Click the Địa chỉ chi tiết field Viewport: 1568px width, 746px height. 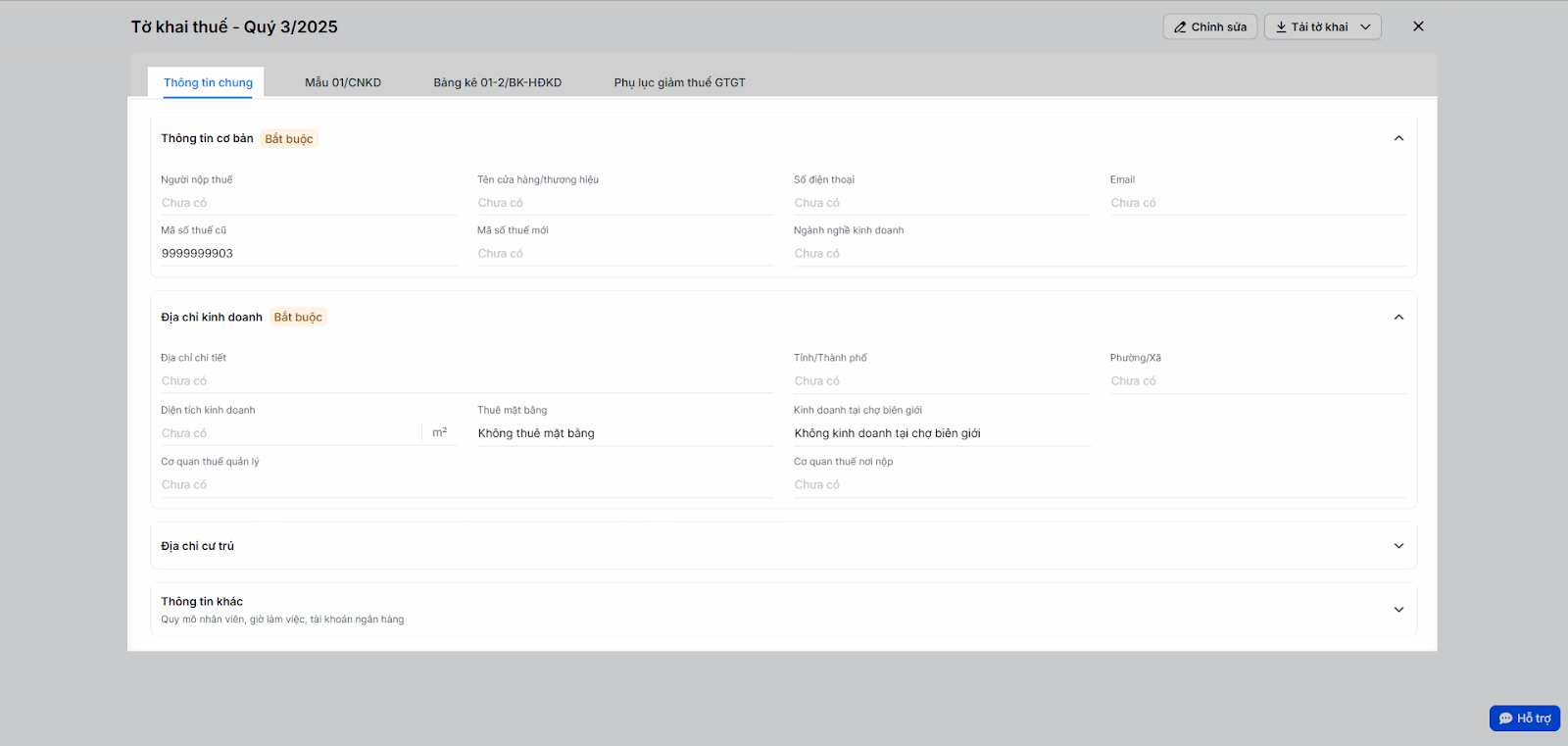click(x=467, y=381)
